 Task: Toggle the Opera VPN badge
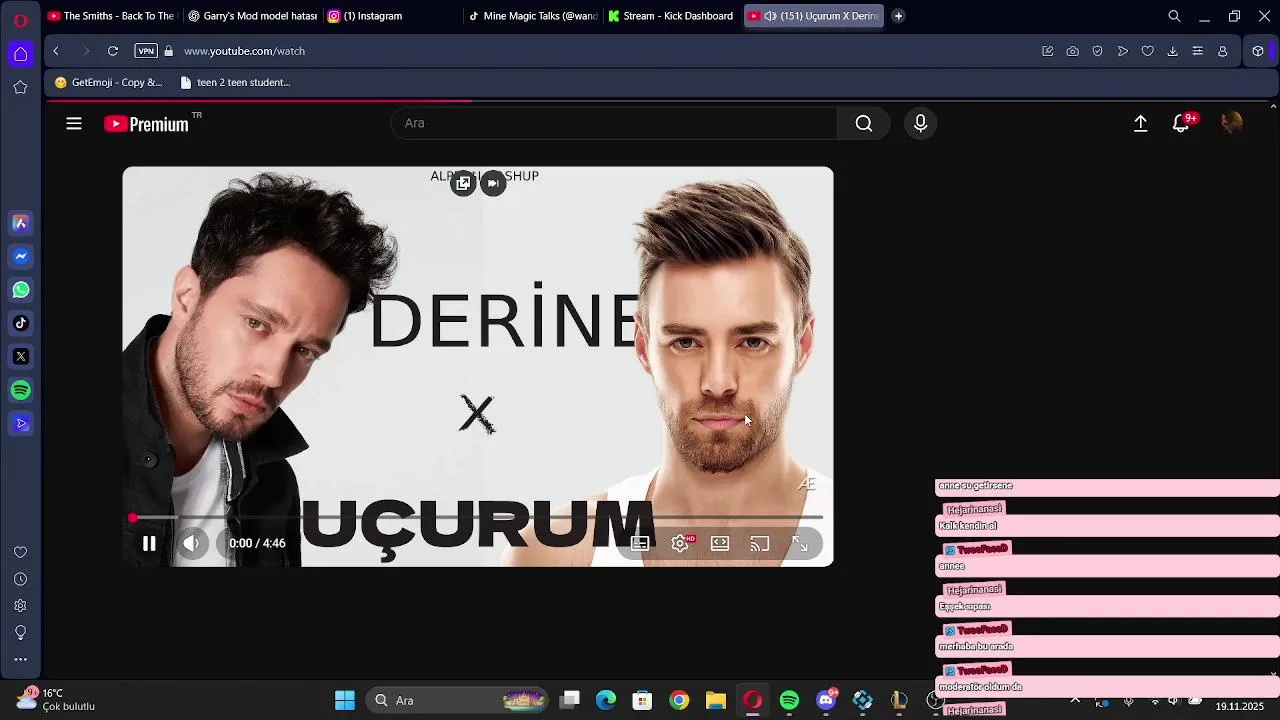(146, 51)
